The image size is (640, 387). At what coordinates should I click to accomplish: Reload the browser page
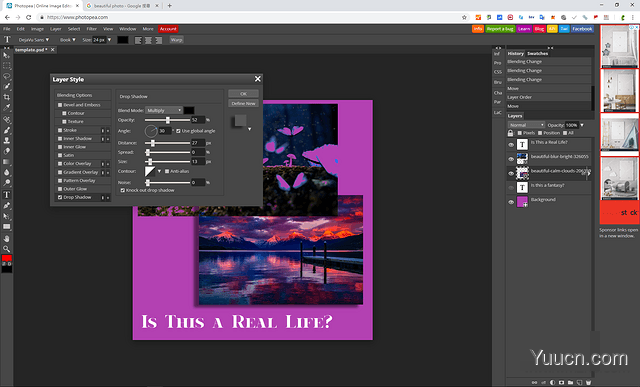coord(29,18)
